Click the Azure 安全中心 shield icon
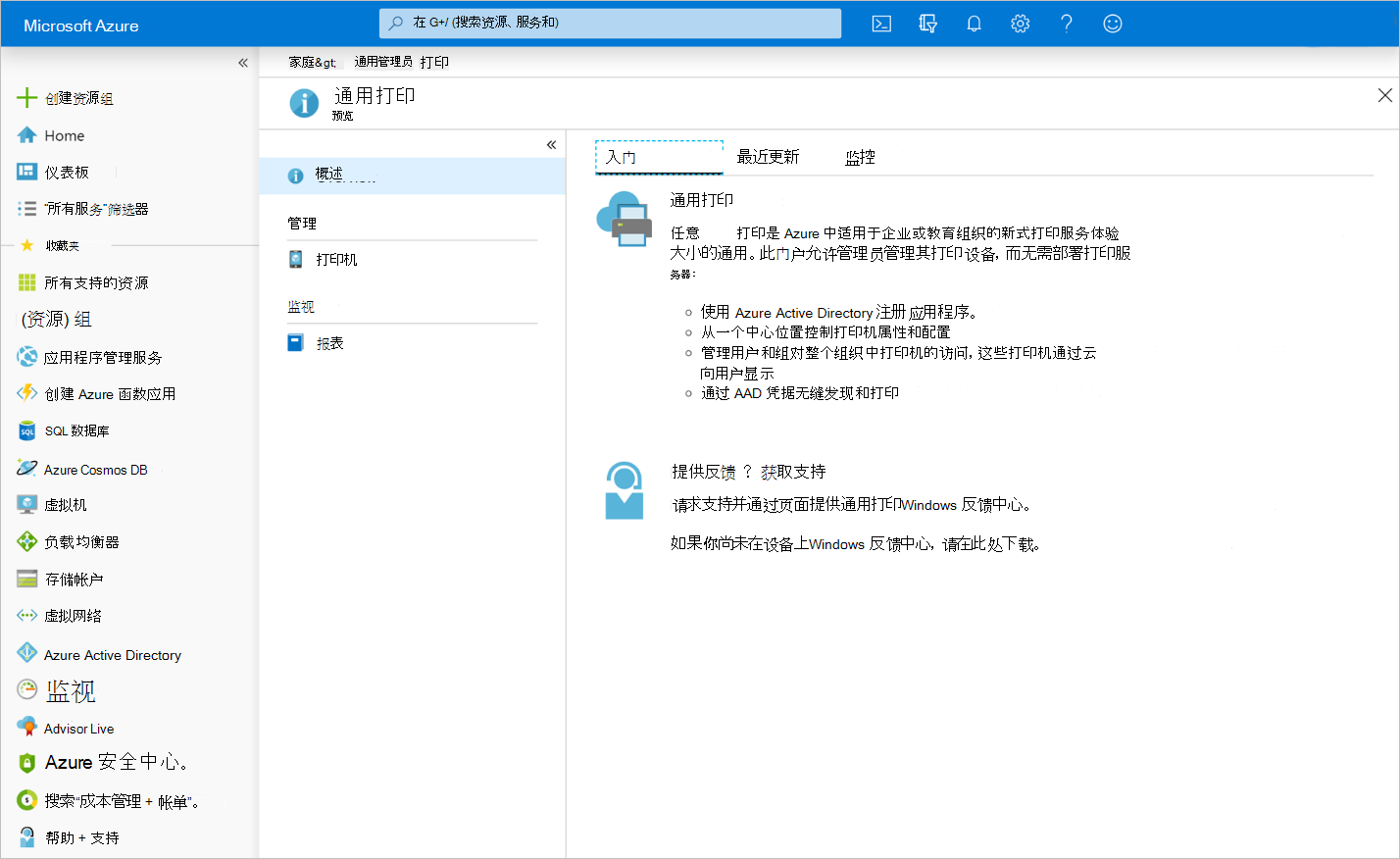 (27, 763)
